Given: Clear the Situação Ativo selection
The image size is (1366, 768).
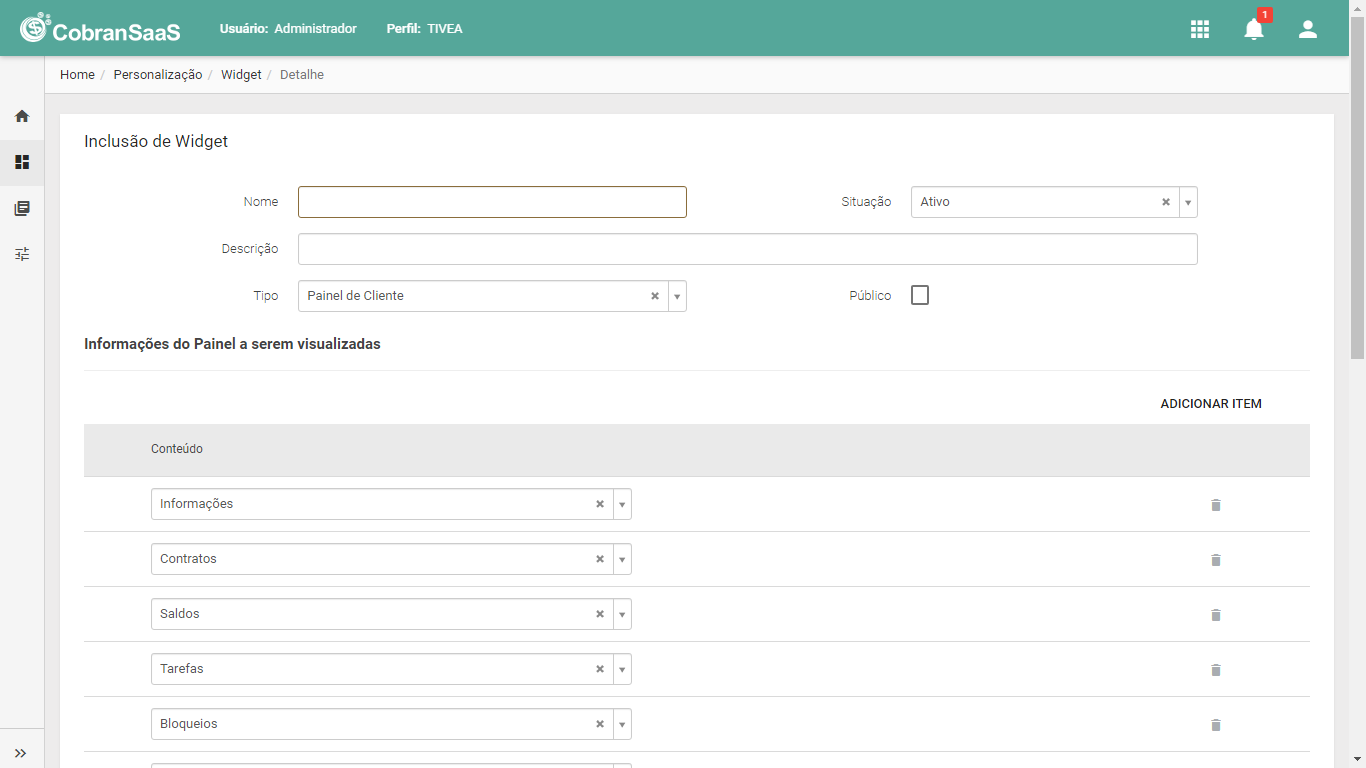Looking at the screenshot, I should (x=1166, y=202).
